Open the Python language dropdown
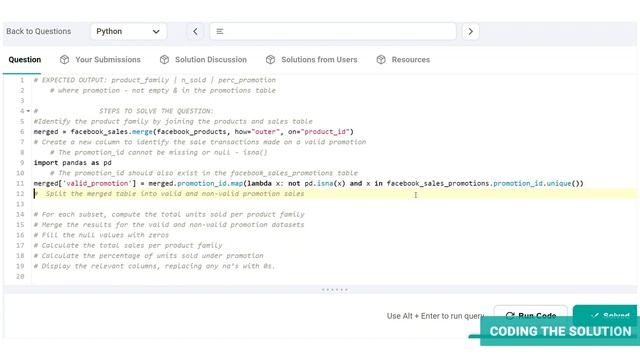 (128, 31)
